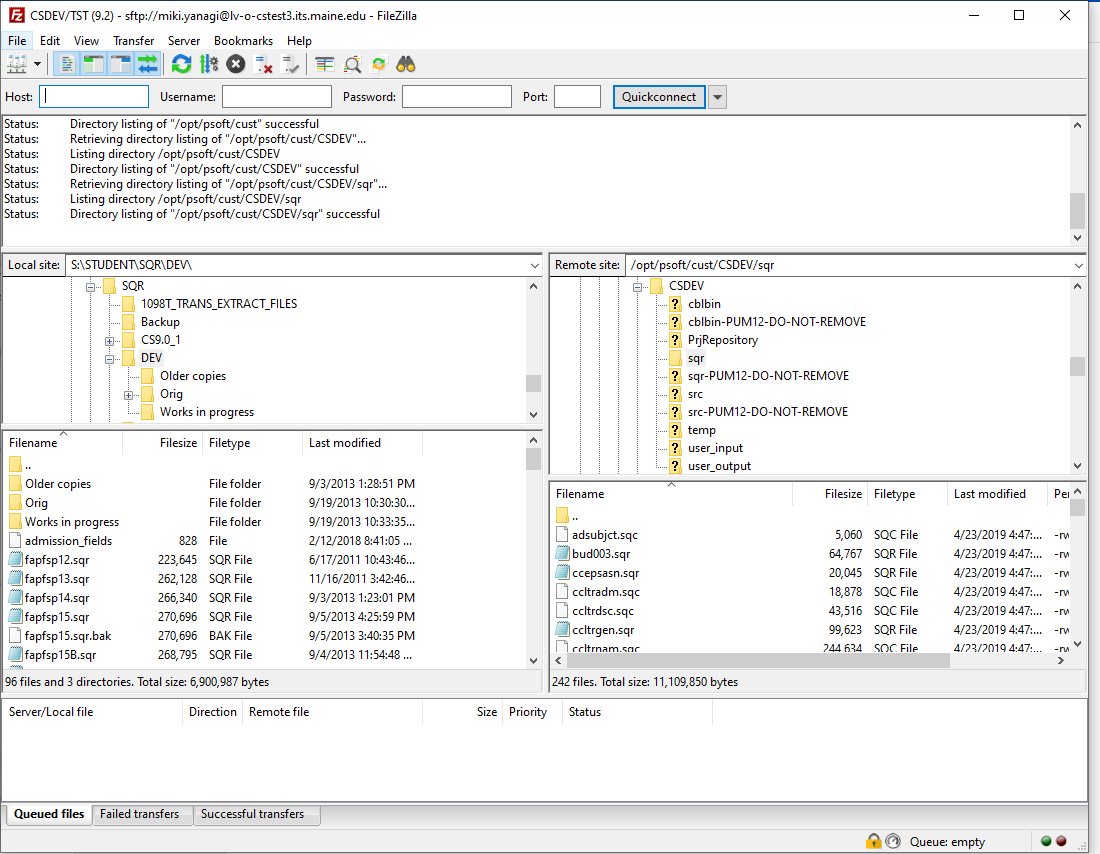Toggle directory comparison with magnifier icon
Image resolution: width=1100 pixels, height=854 pixels.
(352, 65)
